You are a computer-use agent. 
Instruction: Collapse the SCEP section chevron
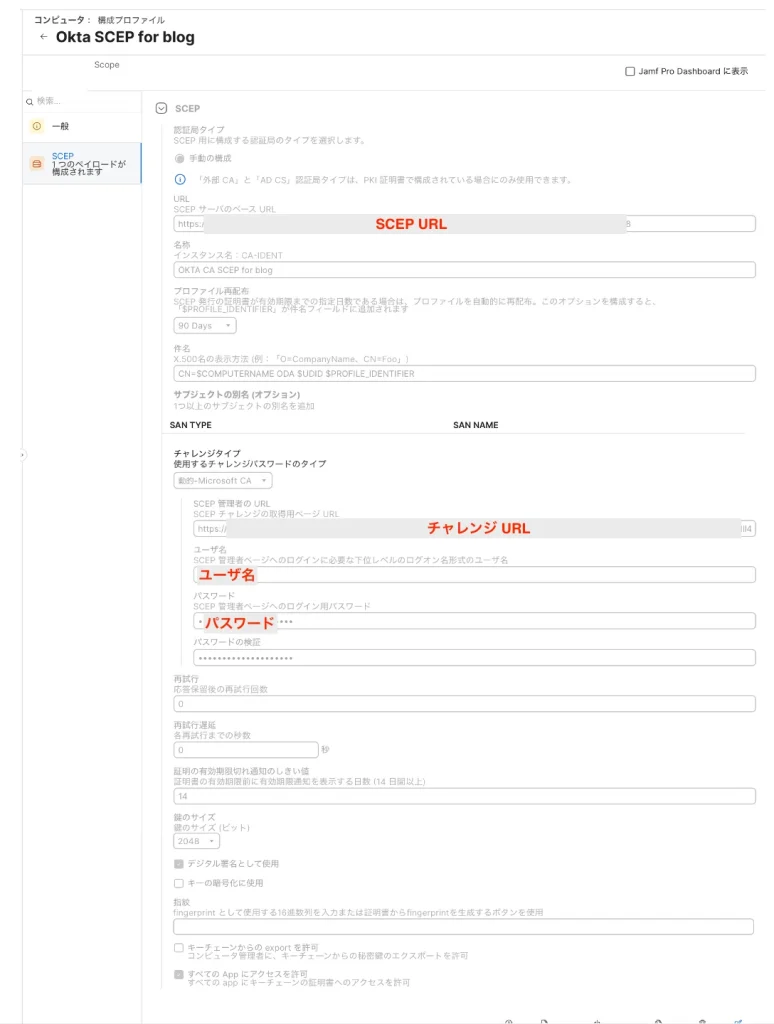coord(161,108)
